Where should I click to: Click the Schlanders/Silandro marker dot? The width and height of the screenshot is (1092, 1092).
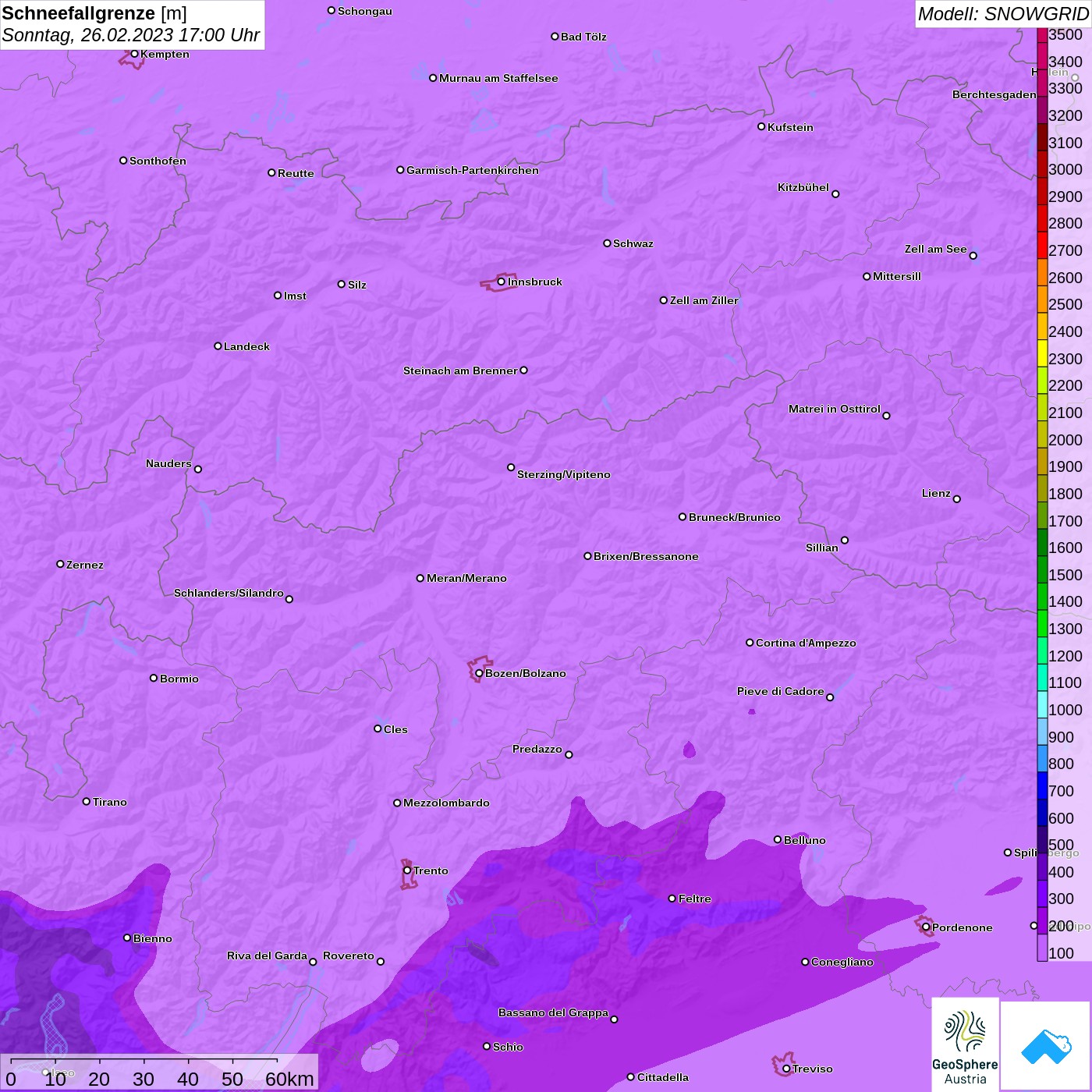(289, 599)
